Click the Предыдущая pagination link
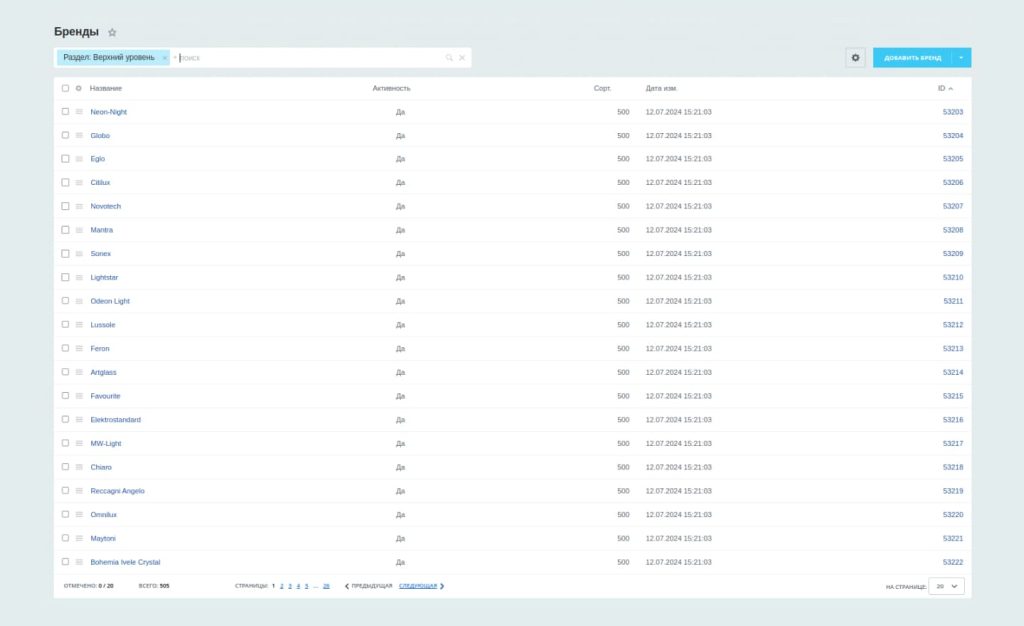The height and width of the screenshot is (626, 1024). click(368, 586)
